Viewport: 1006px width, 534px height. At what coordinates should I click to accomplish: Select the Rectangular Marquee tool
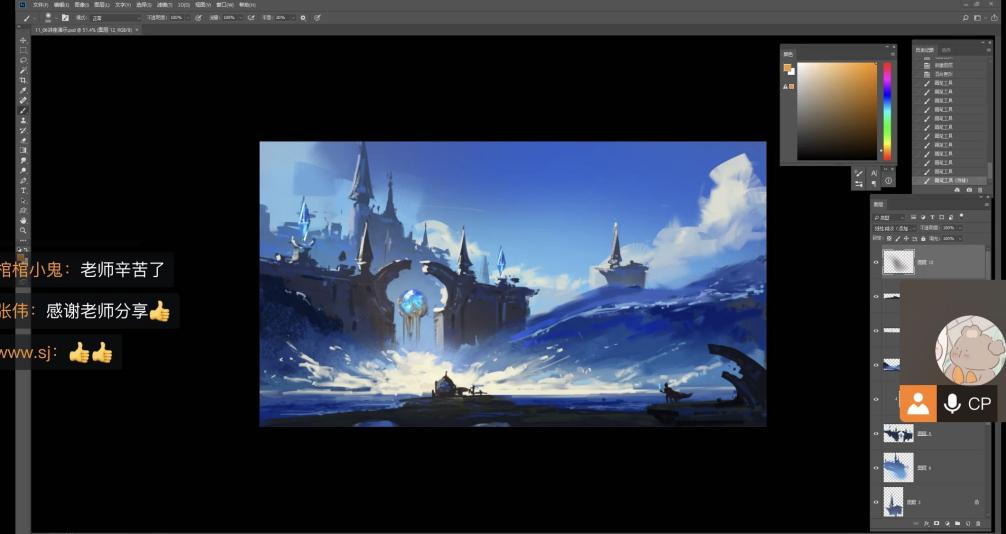point(23,50)
